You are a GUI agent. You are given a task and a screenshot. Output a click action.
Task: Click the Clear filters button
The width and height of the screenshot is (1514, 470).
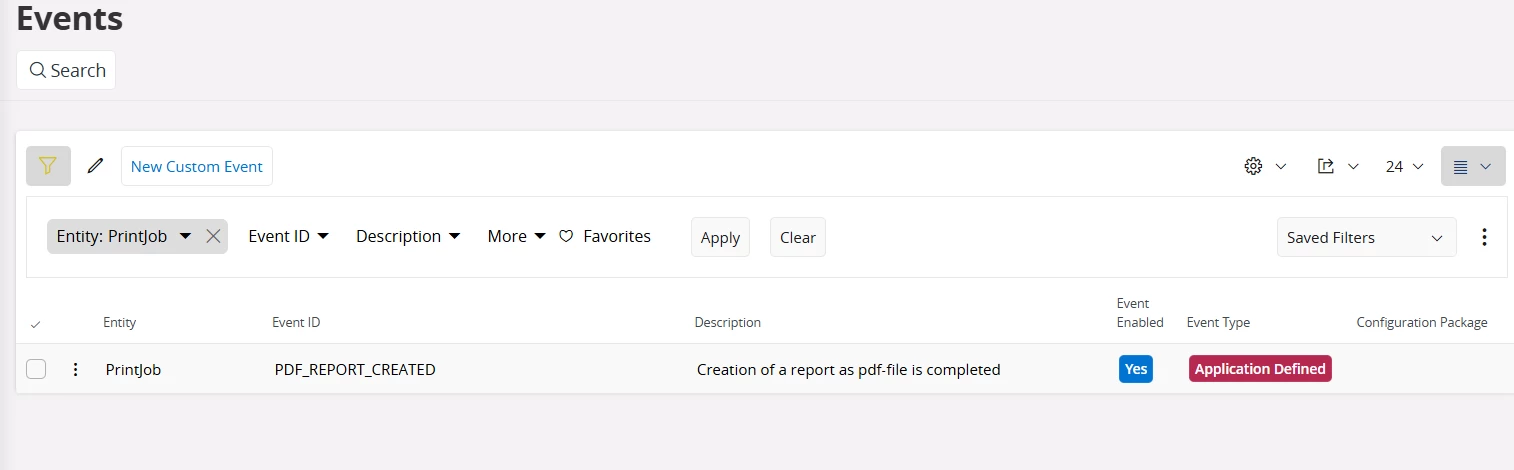(x=797, y=238)
